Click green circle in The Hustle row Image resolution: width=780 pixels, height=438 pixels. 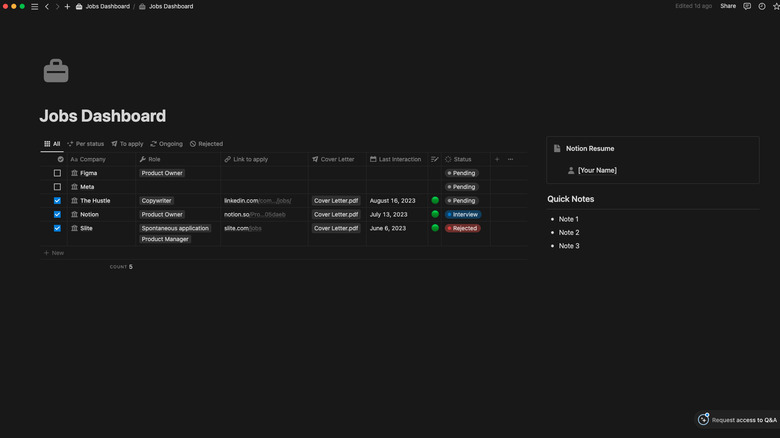[x=435, y=200]
